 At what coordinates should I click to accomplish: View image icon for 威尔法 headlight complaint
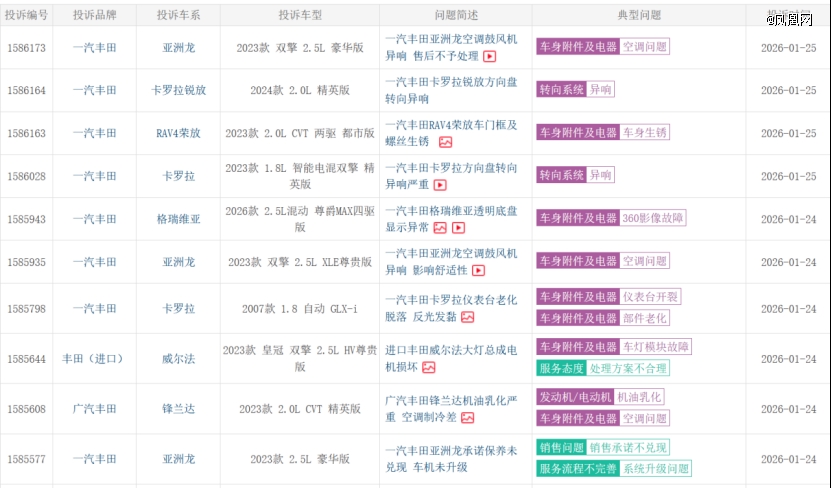click(x=428, y=367)
